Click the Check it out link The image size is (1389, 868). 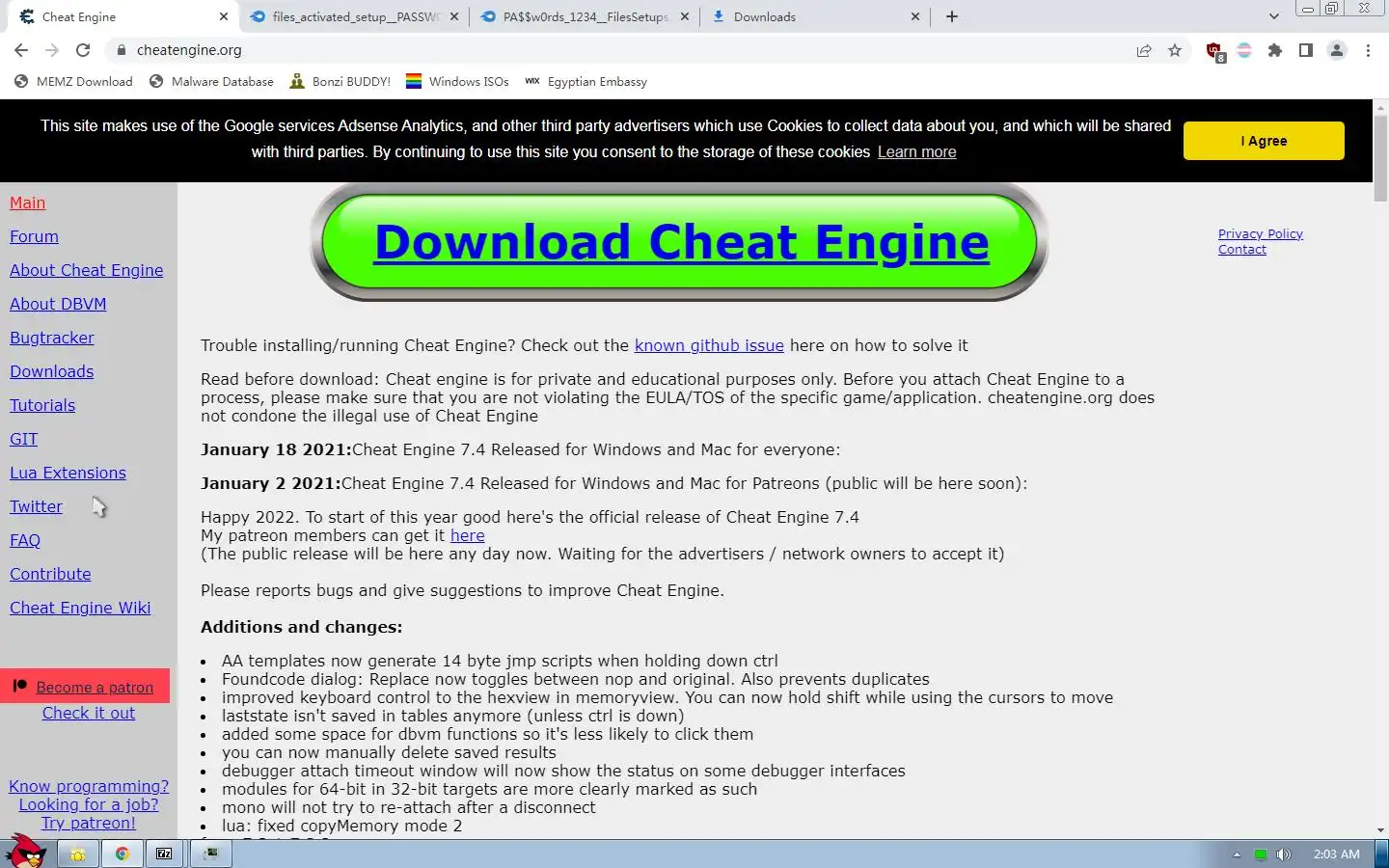pos(88,713)
